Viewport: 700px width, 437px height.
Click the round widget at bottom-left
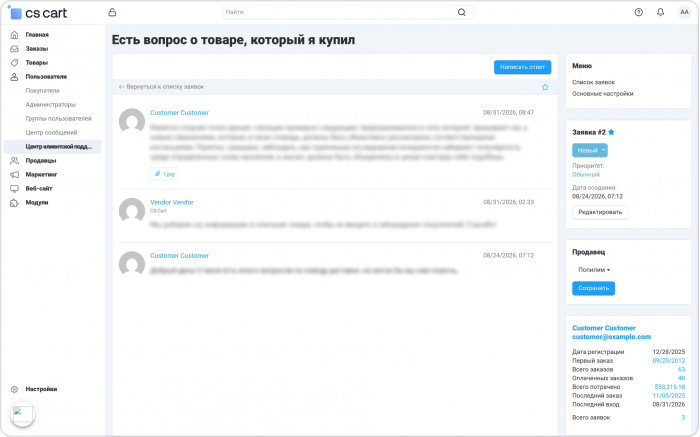tap(23, 415)
